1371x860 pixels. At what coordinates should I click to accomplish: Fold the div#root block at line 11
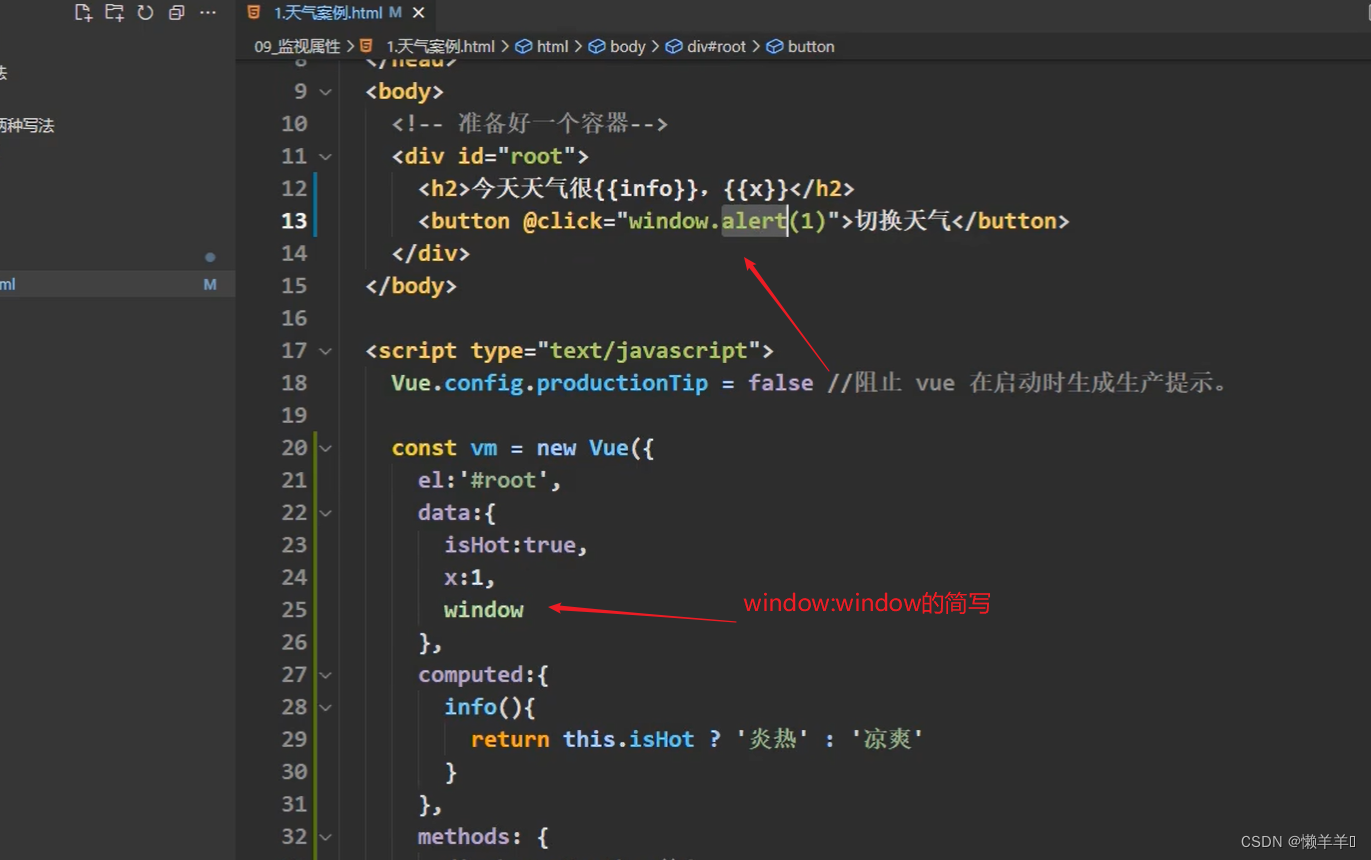[x=326, y=157]
